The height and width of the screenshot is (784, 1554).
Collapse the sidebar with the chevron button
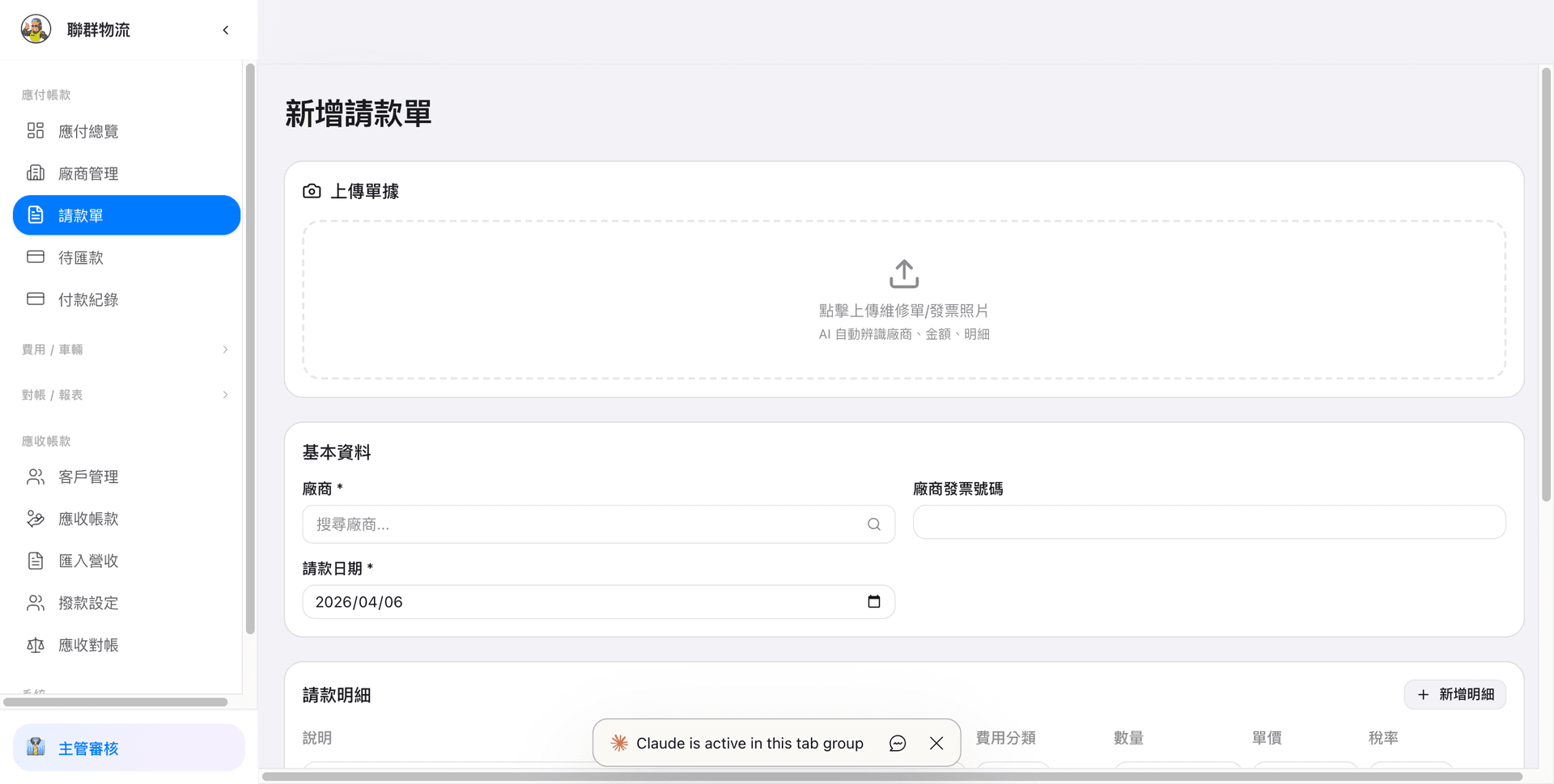coord(225,29)
